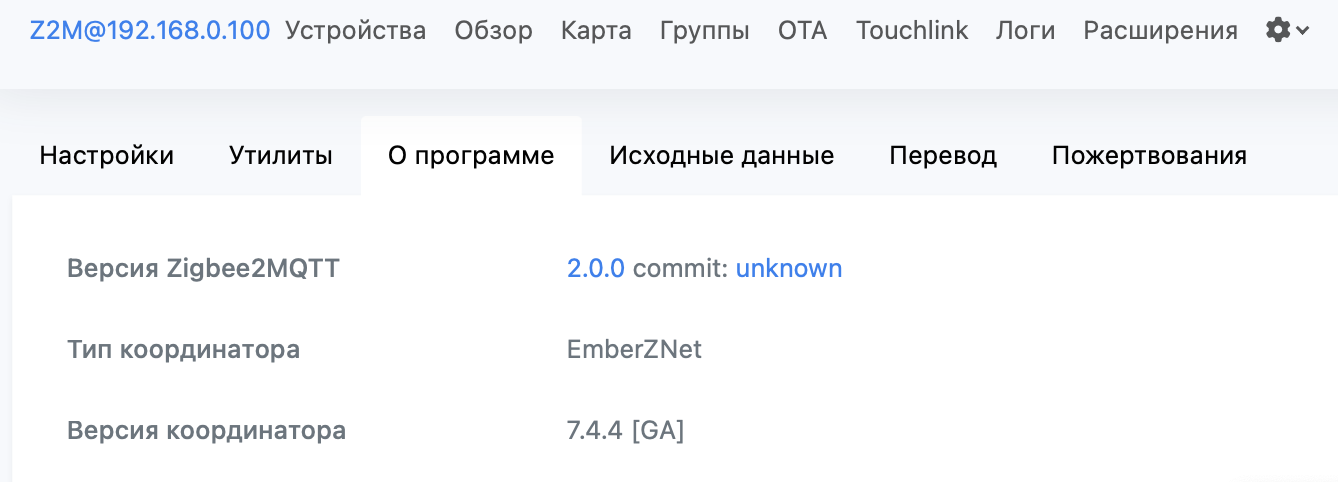Select Группы in the navigation bar
Screen dimensions: 1338x482
click(705, 31)
